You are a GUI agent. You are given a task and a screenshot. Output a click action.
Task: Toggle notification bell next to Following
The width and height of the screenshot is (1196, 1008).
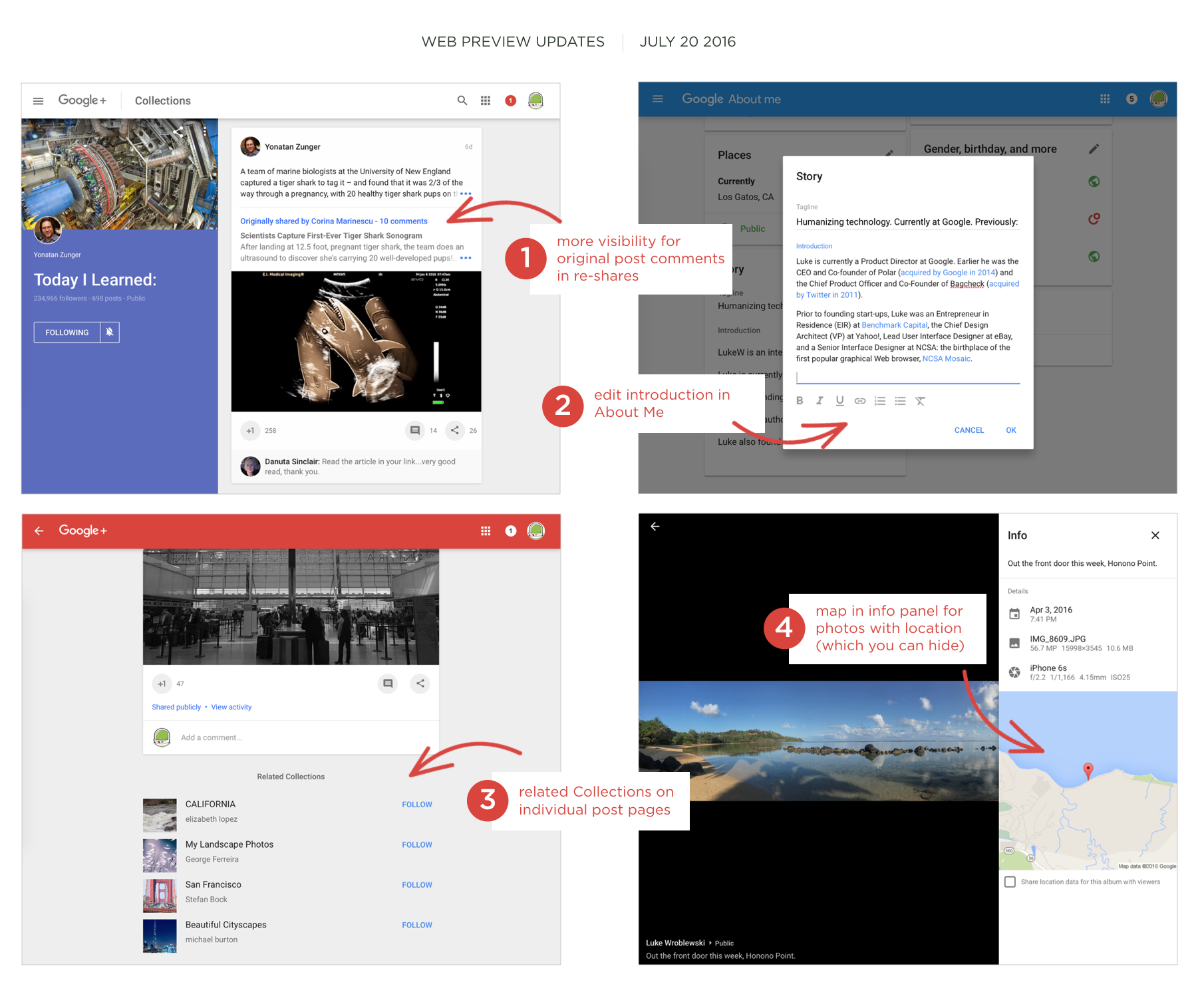coord(110,332)
